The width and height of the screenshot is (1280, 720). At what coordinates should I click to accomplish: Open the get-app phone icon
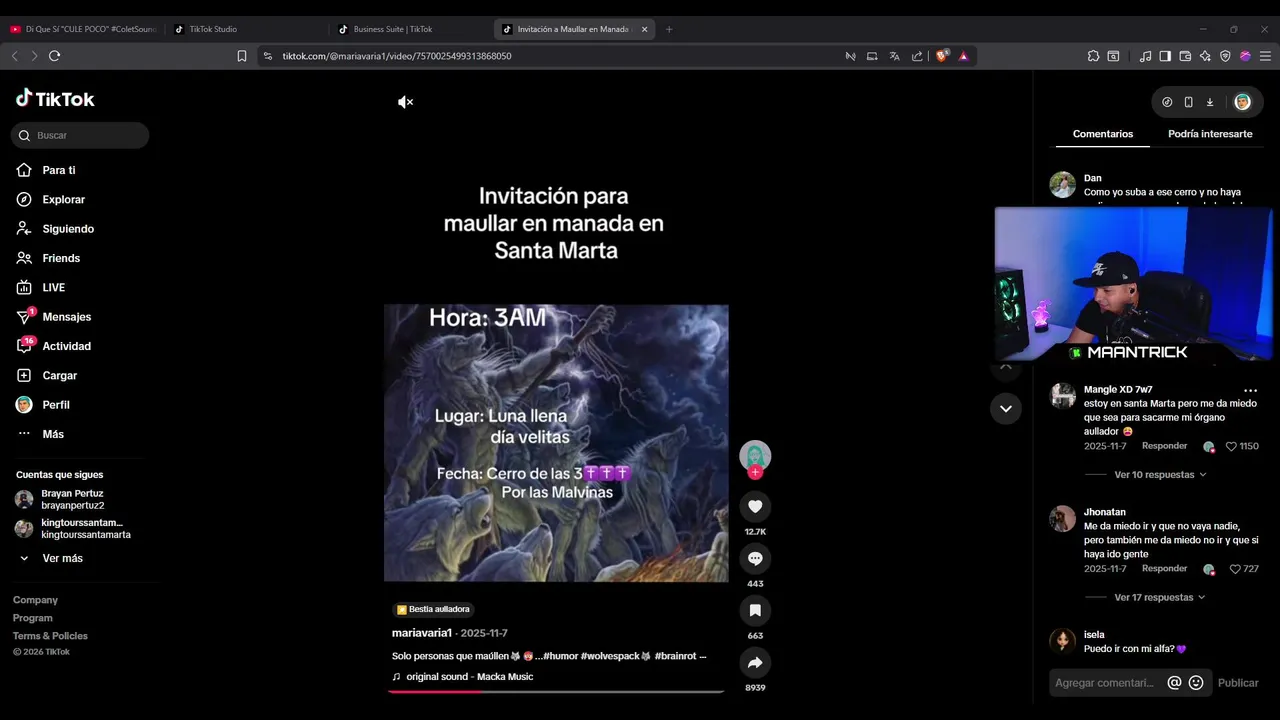click(1188, 102)
